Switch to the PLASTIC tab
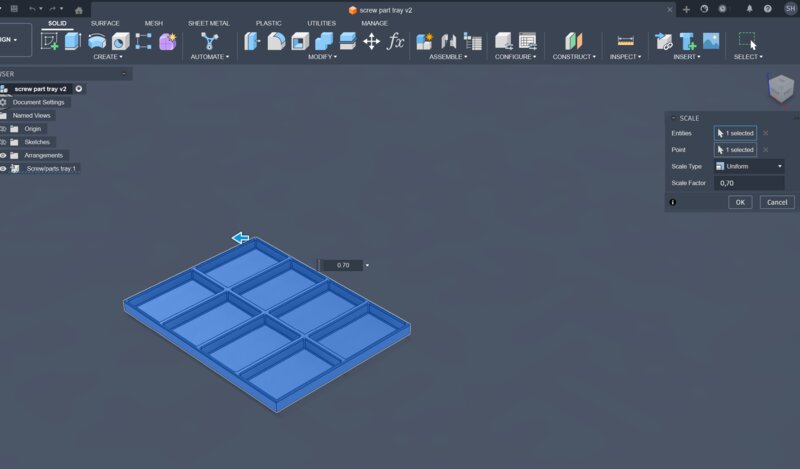 click(268, 23)
